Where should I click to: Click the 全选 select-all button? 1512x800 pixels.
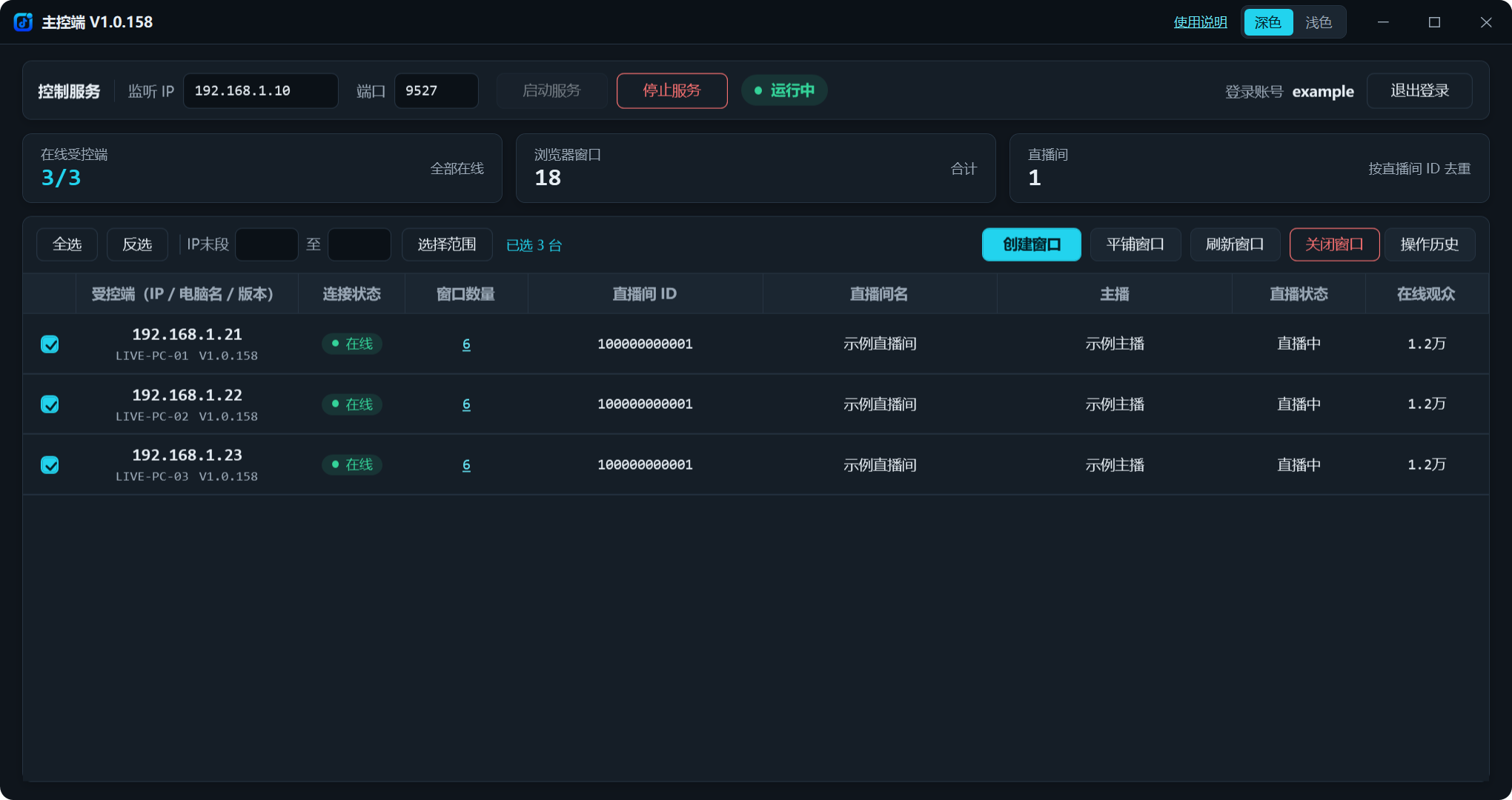(x=67, y=244)
